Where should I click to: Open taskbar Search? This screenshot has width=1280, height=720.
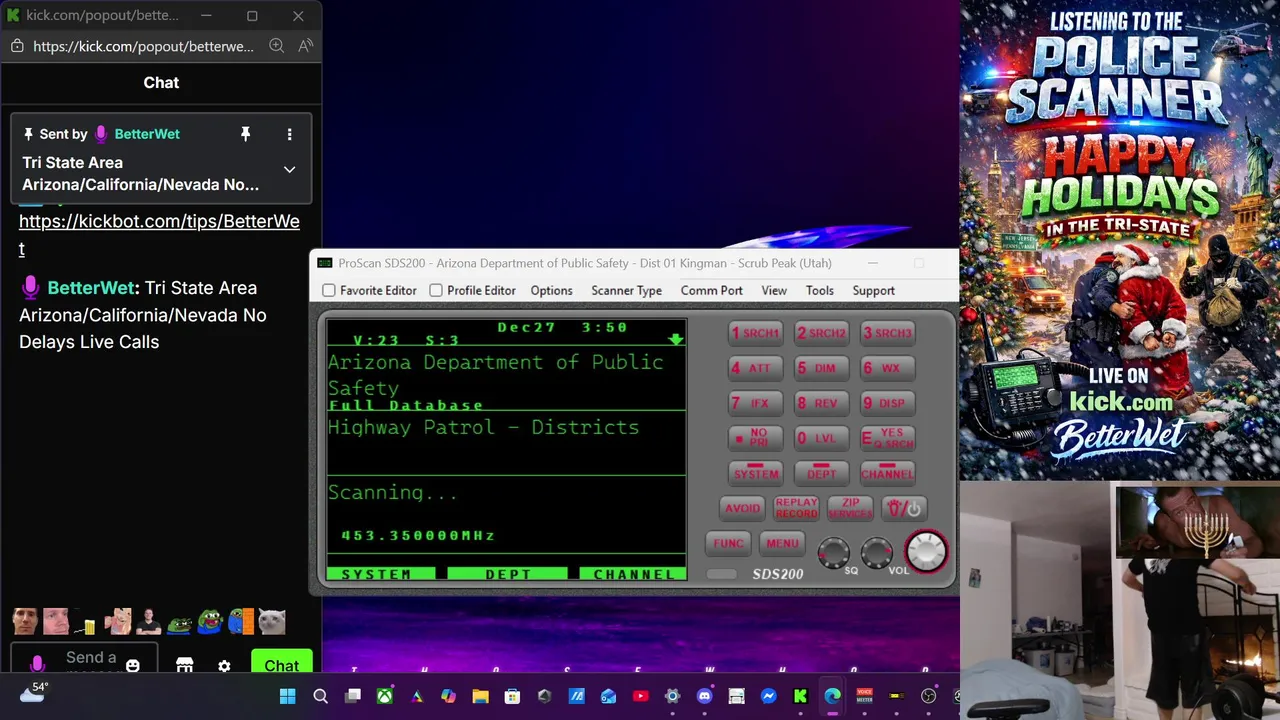pyautogui.click(x=320, y=696)
